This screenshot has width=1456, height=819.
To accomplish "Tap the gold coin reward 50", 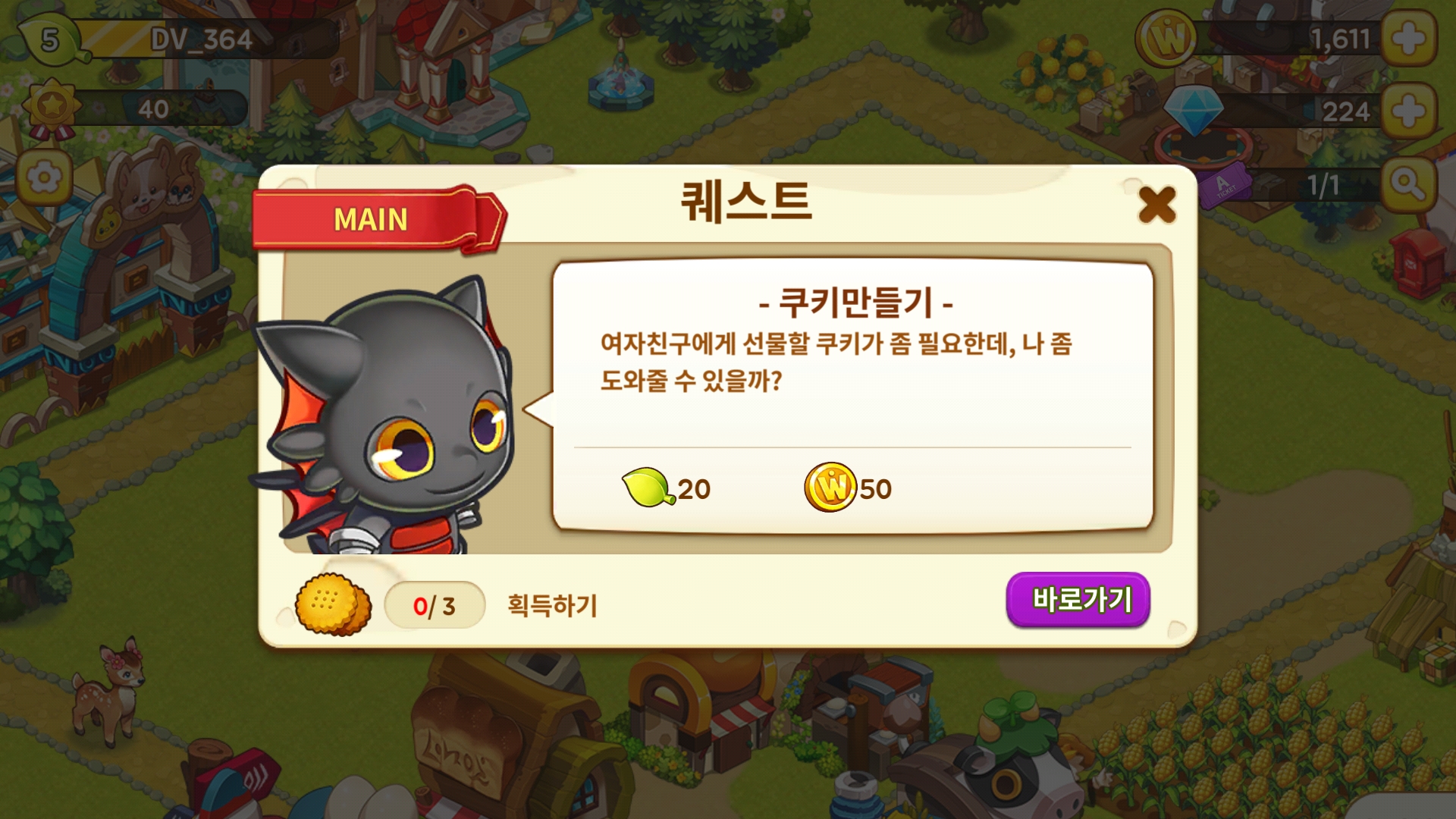I will (848, 488).
